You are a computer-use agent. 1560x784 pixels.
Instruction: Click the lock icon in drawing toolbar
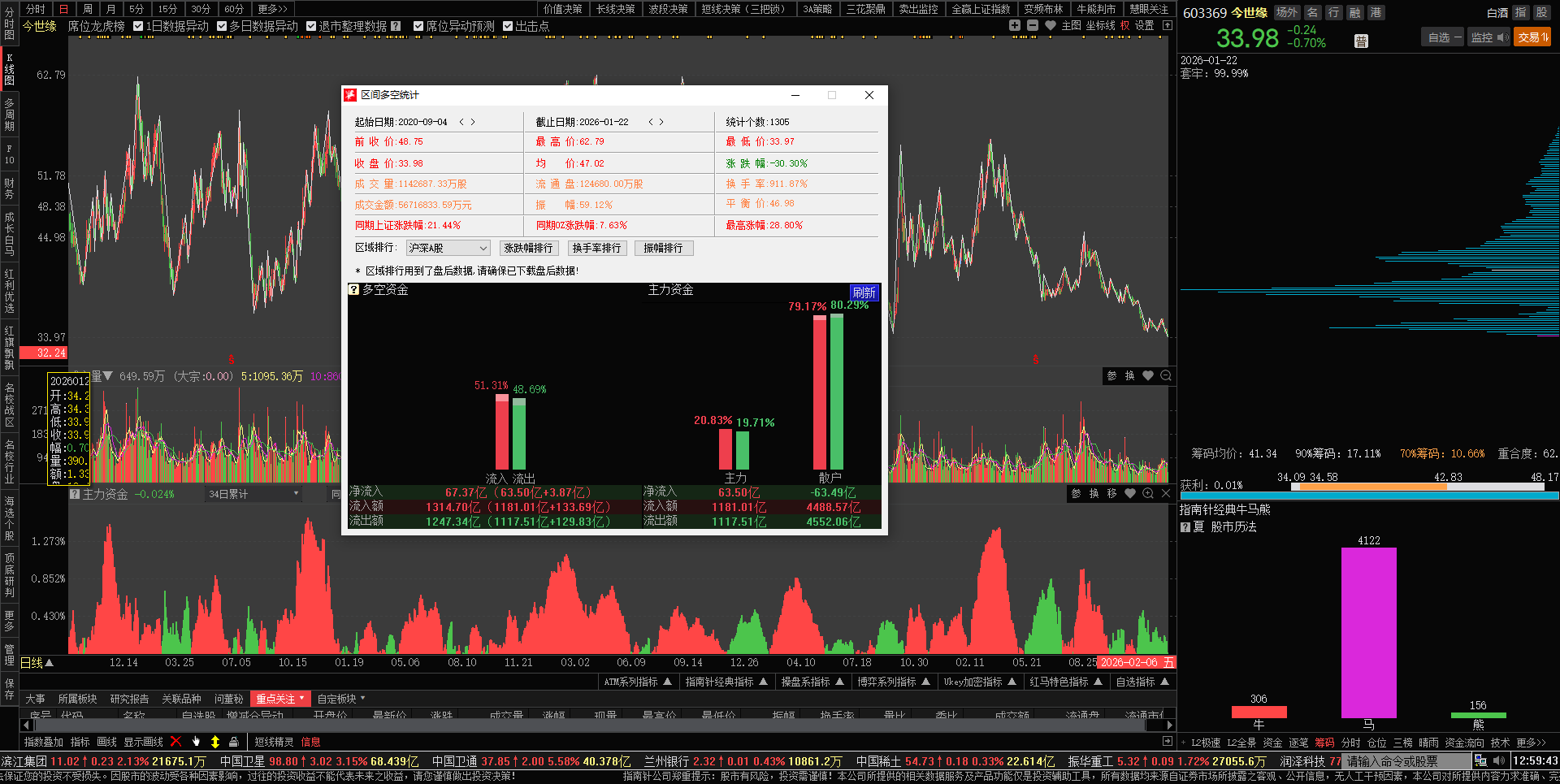click(x=234, y=742)
